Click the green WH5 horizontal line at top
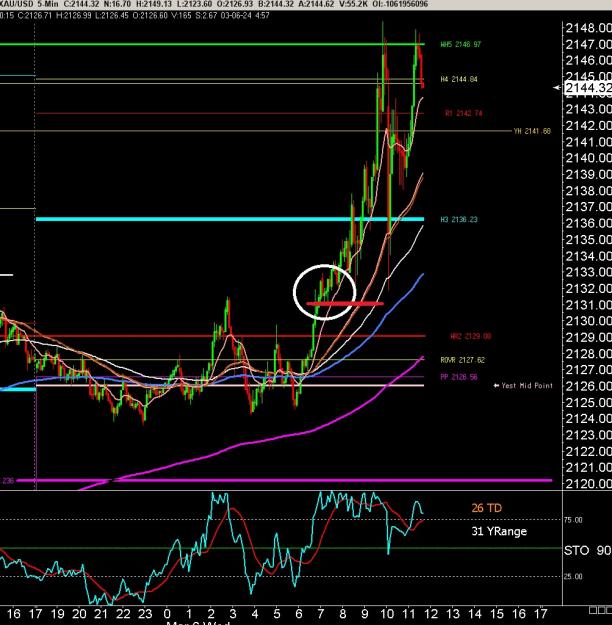 click(x=212, y=44)
